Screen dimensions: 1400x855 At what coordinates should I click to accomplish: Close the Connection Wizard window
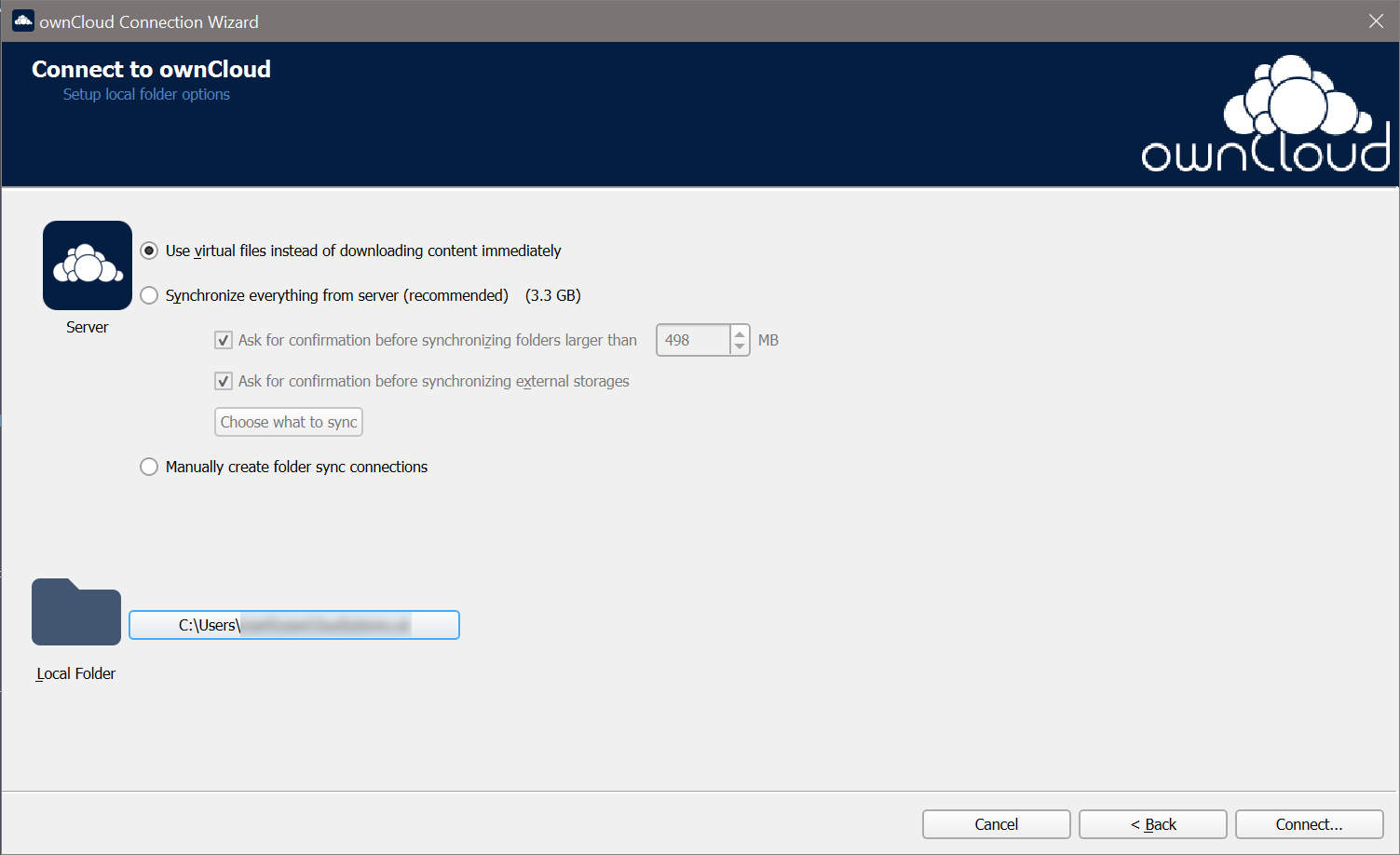(x=1376, y=20)
